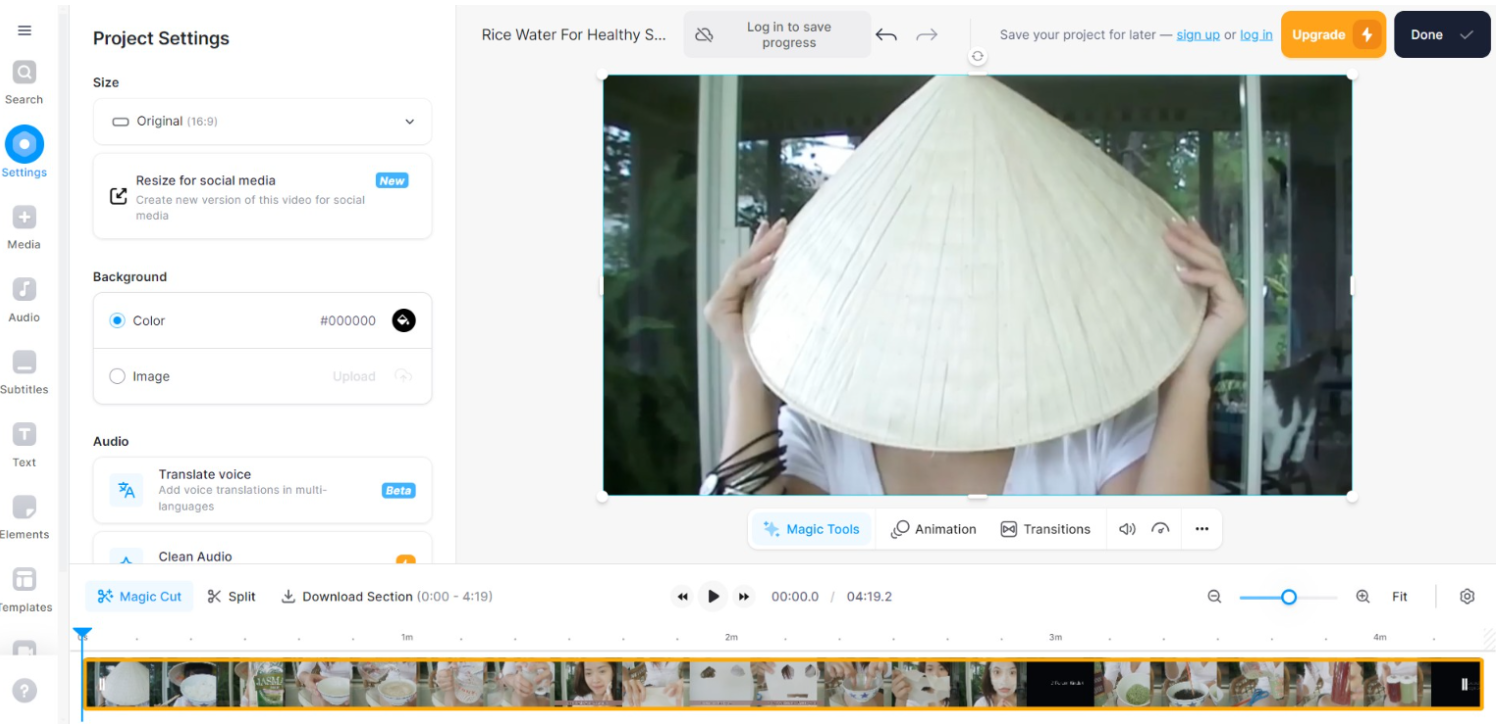The width and height of the screenshot is (1496, 724).
Task: Open the Media sidebar panel
Action: tap(24, 227)
